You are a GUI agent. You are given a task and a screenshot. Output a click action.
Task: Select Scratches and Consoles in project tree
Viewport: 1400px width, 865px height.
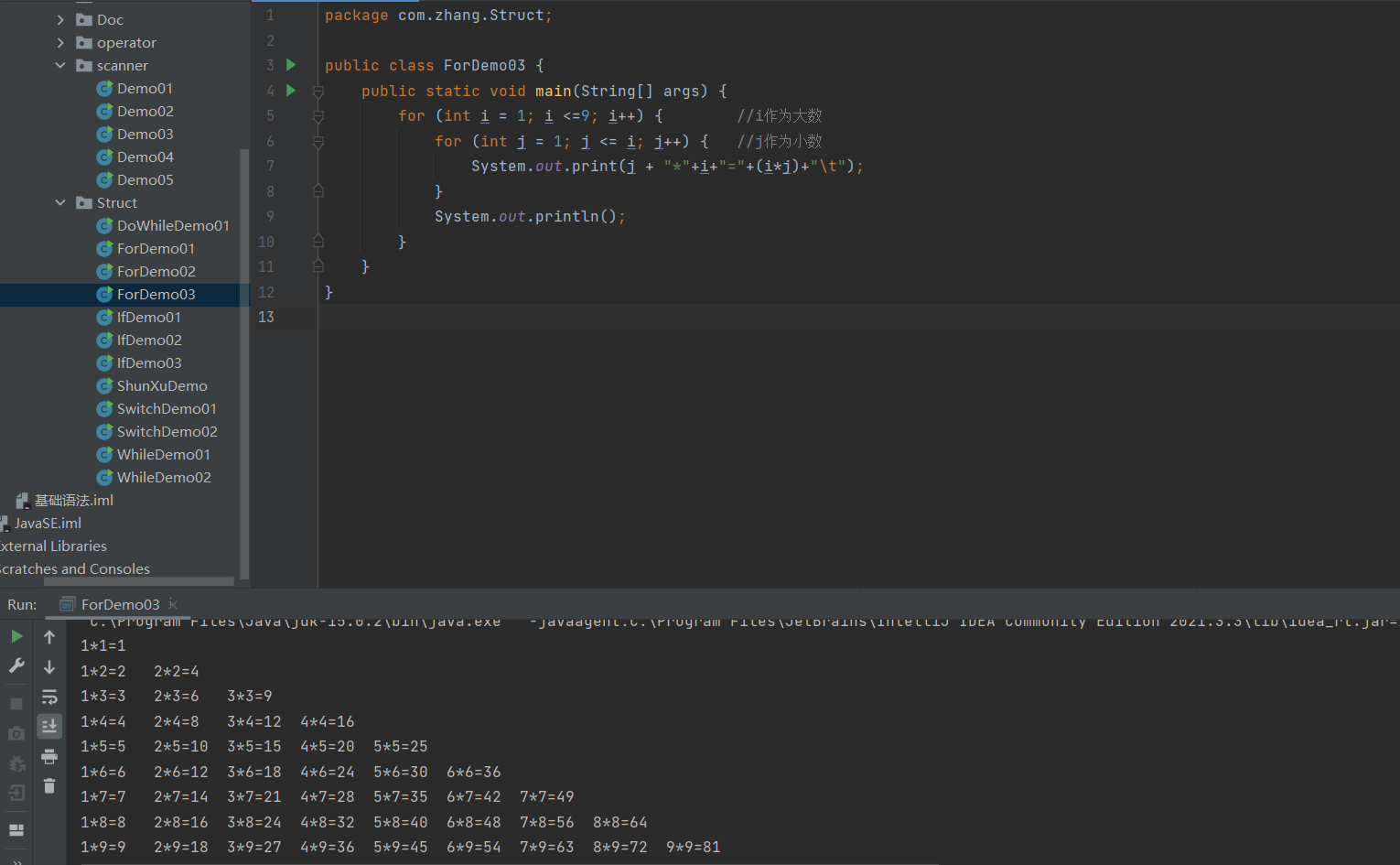pos(75,568)
